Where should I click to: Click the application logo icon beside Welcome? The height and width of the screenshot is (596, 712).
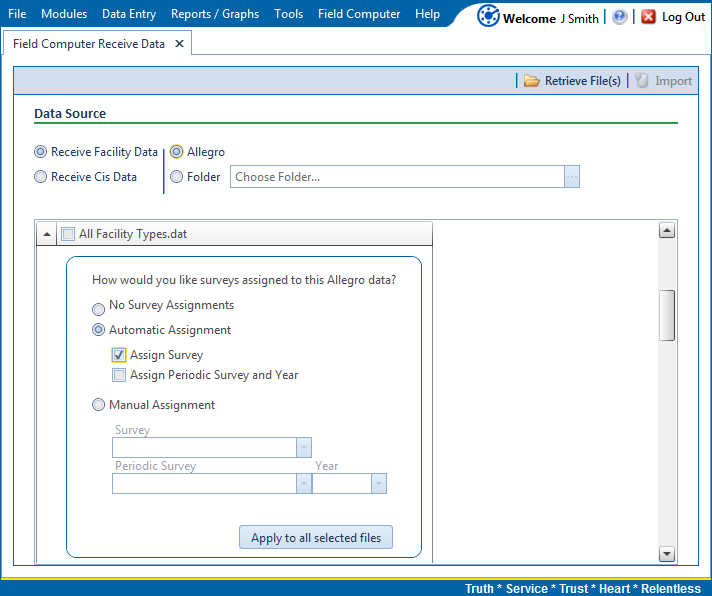[488, 16]
